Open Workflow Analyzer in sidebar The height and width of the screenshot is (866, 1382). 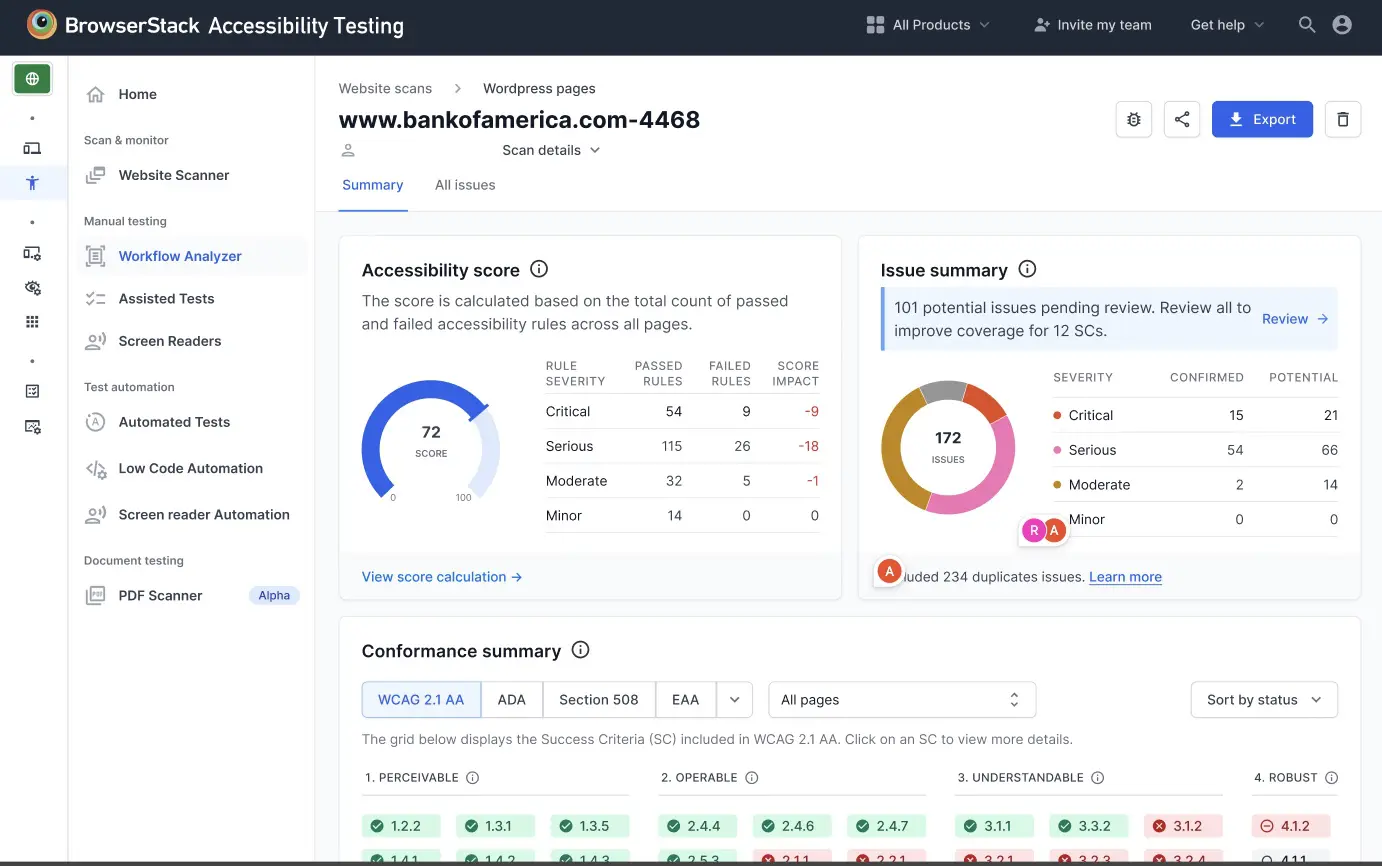tap(192, 256)
